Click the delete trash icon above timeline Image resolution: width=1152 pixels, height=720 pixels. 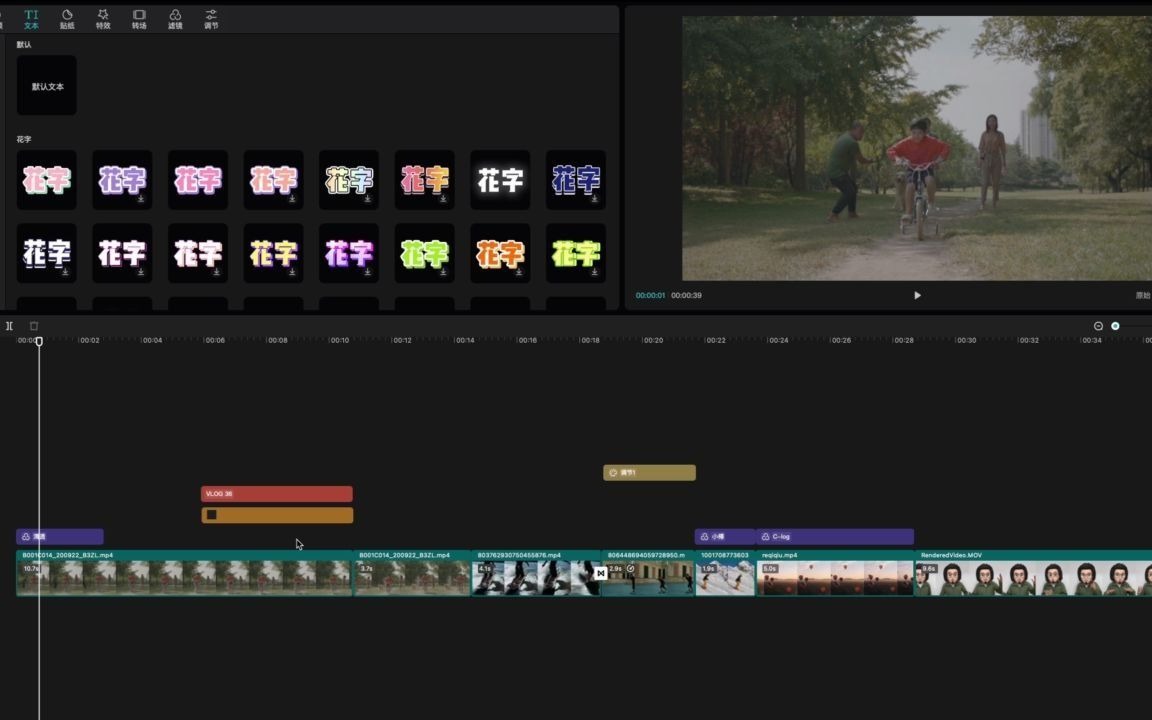[34, 326]
